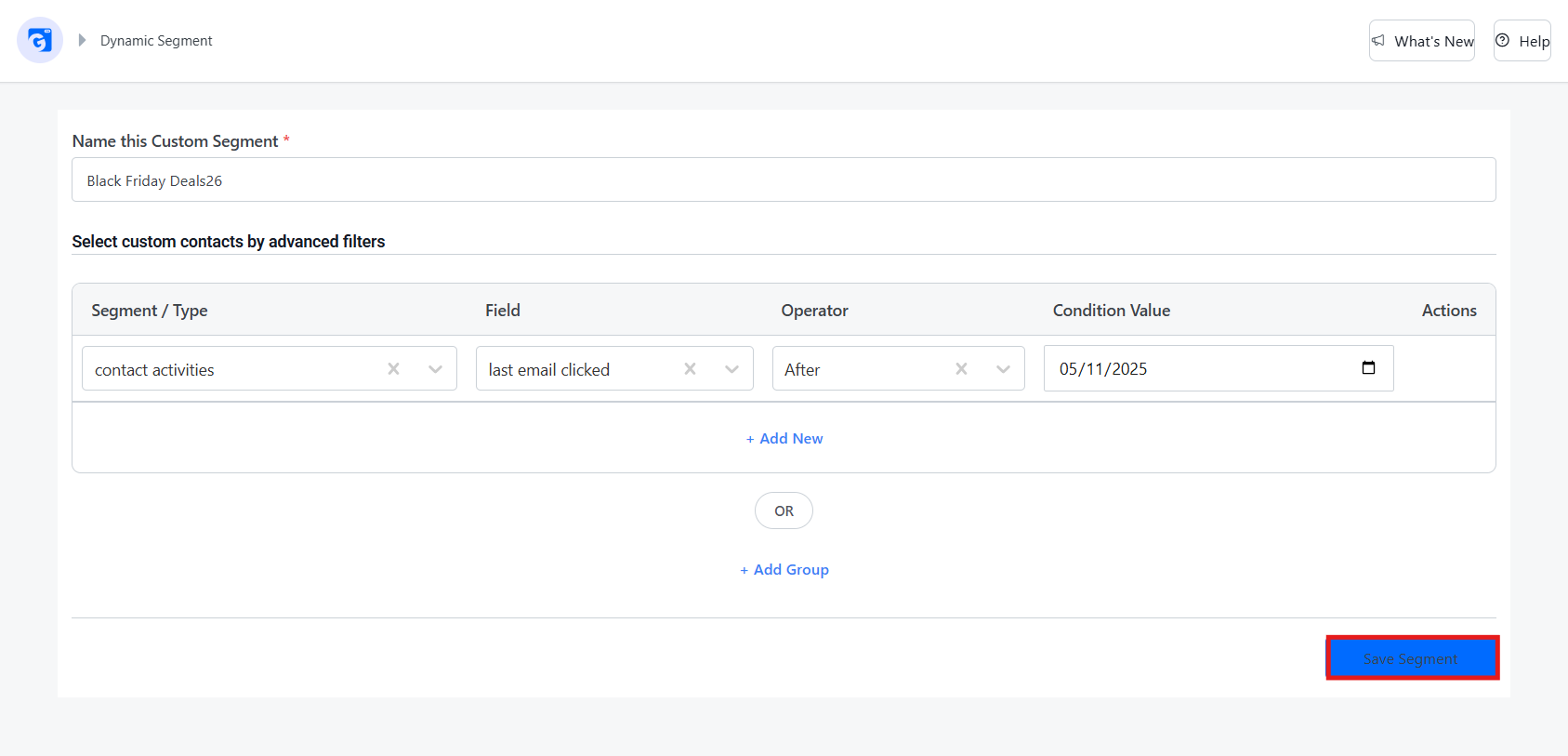Click the Actions column header
The image size is (1568, 756).
(1448, 311)
